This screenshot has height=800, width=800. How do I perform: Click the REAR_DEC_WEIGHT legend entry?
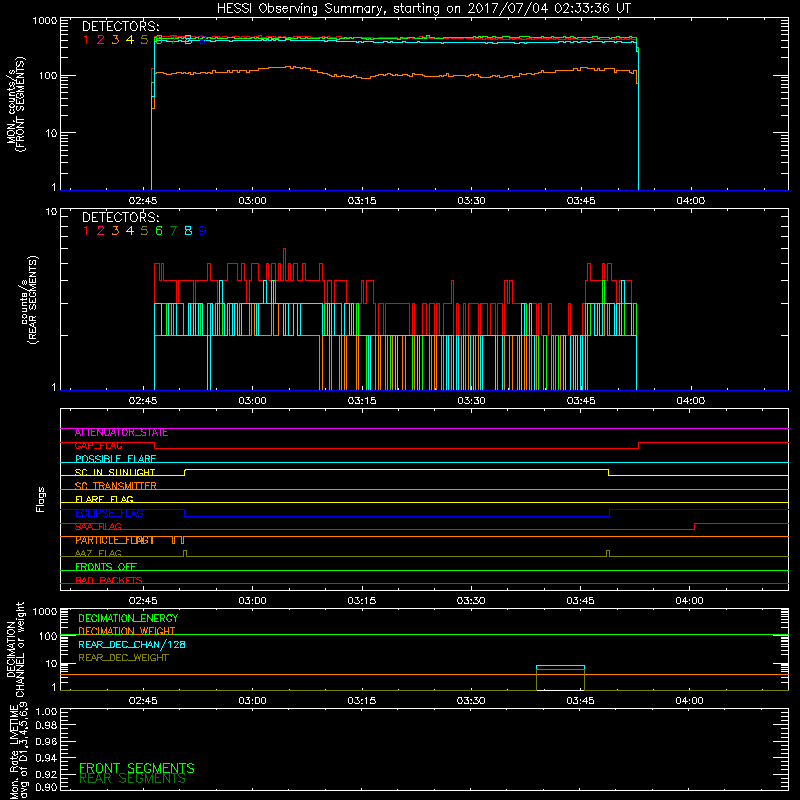point(123,658)
